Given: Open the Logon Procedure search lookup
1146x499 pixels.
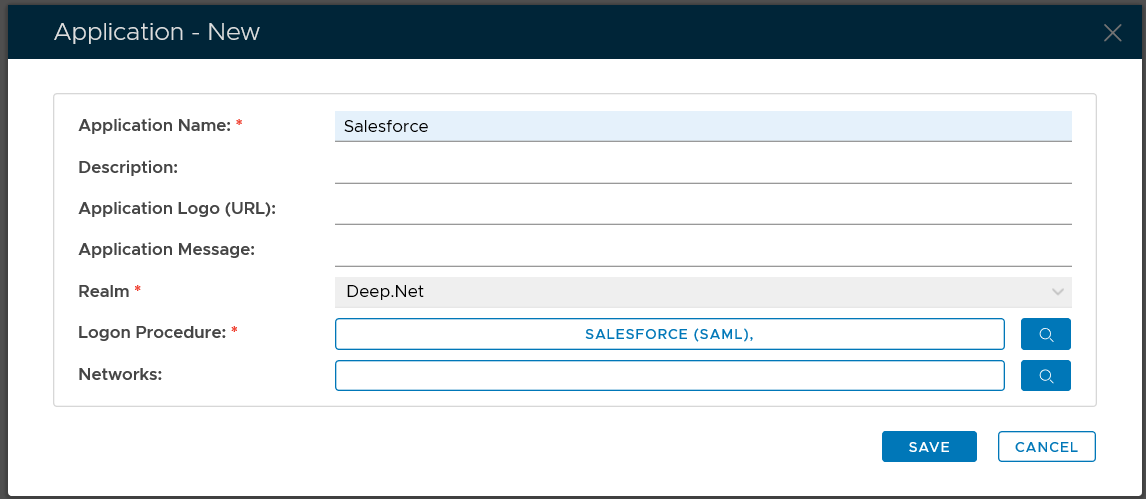Looking at the screenshot, I should (x=1045, y=334).
